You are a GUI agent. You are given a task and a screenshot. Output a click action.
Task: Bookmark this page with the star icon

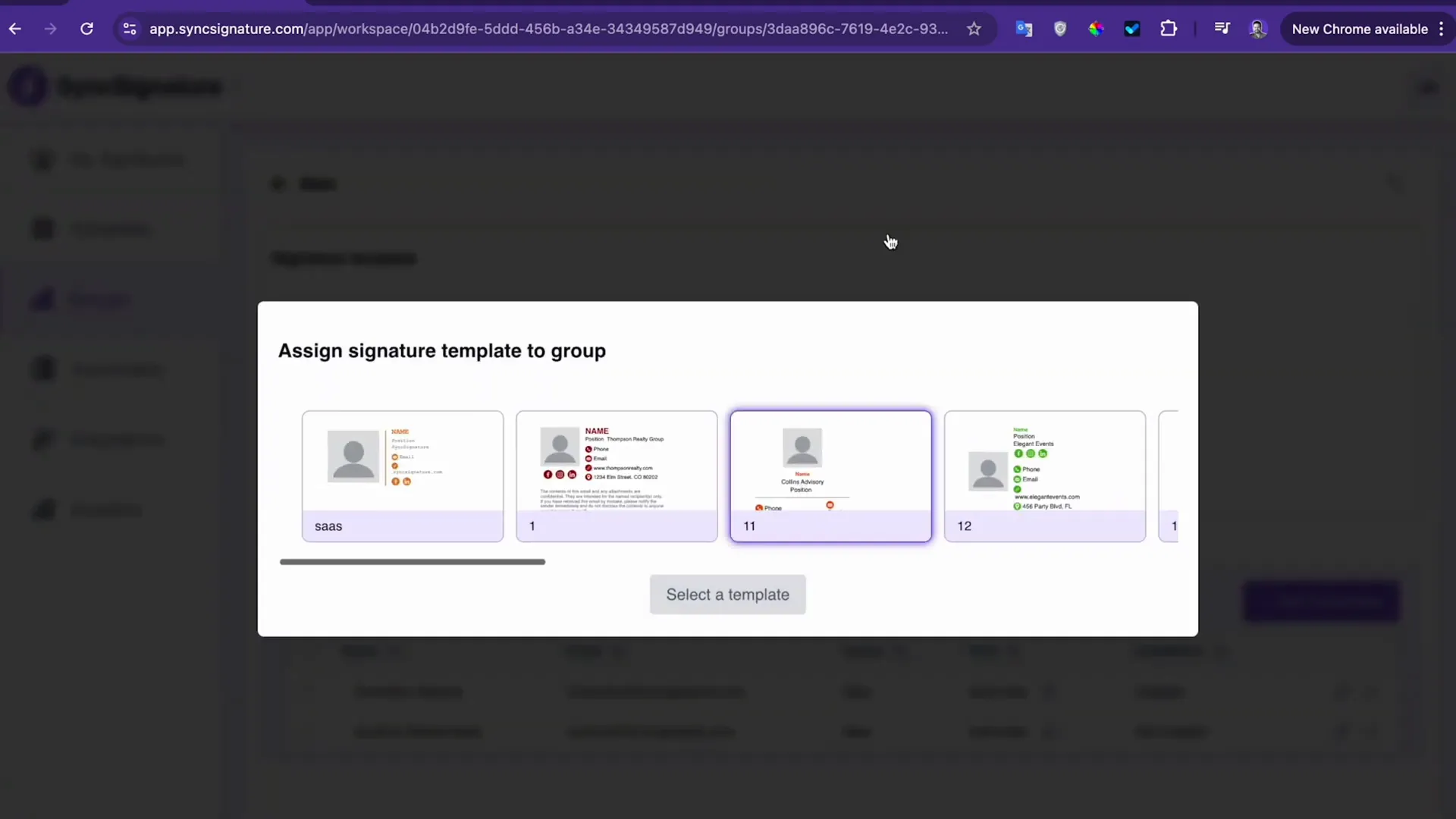(974, 29)
